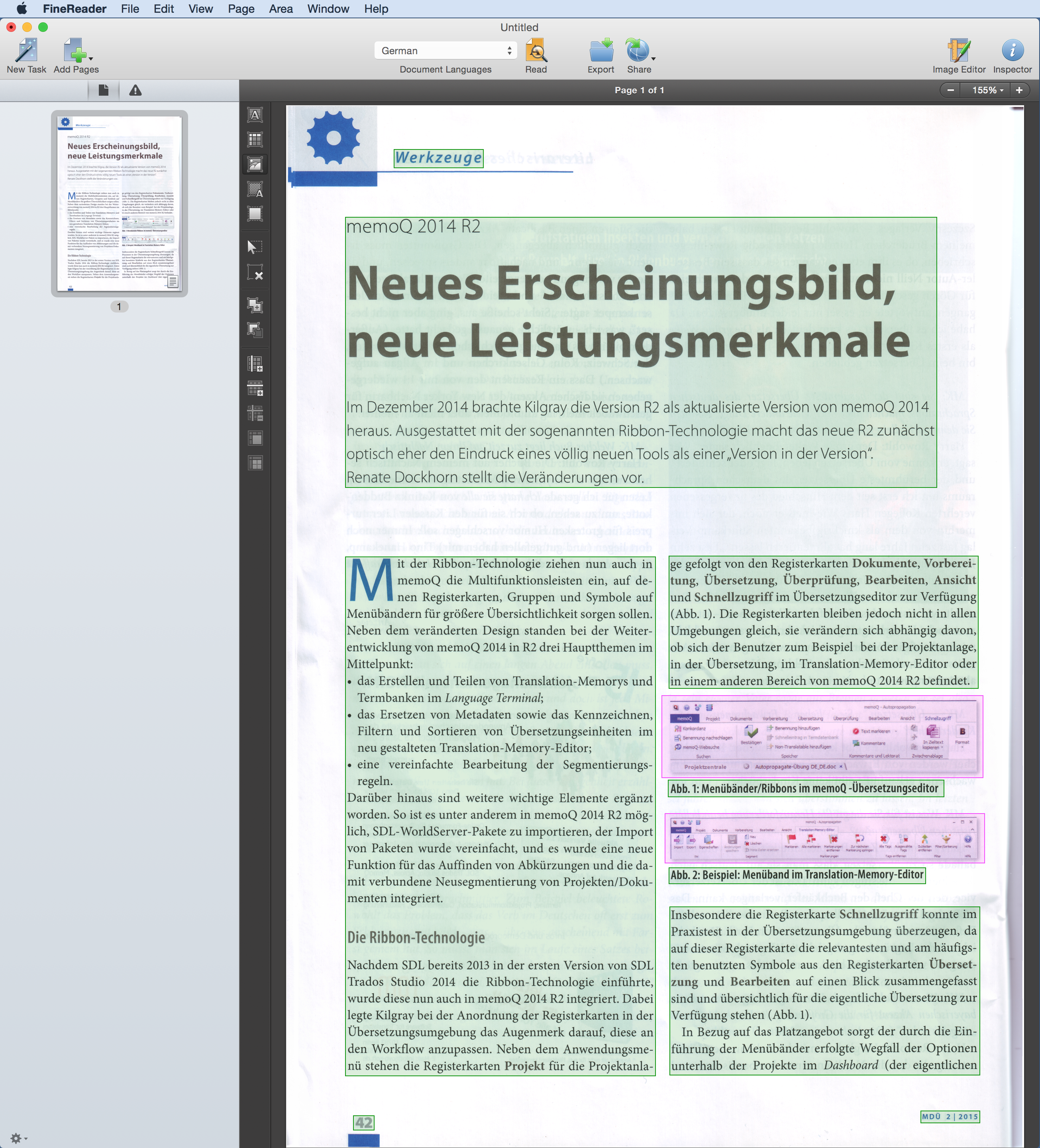Screen dimensions: 1040x1148
Task: Select the Draw Picture Area tool
Action: pos(255,165)
